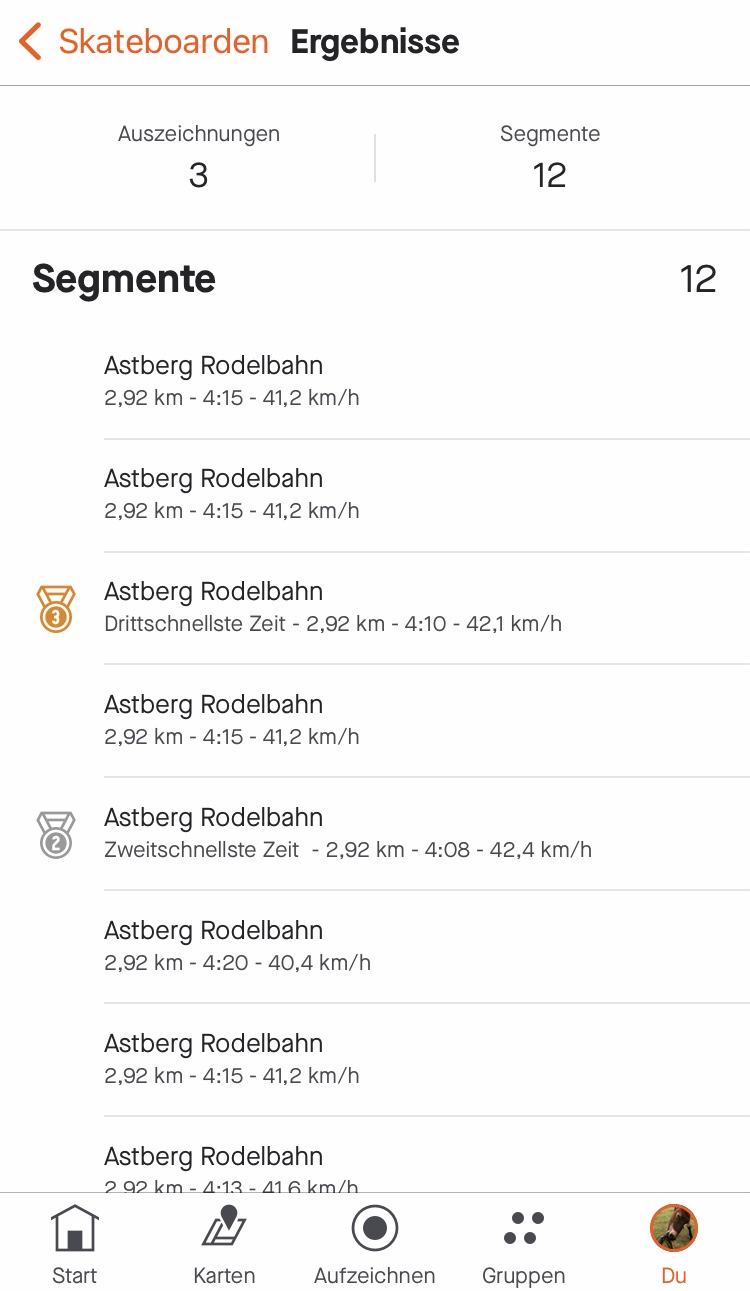Tap the Du profile avatar

click(x=674, y=1228)
